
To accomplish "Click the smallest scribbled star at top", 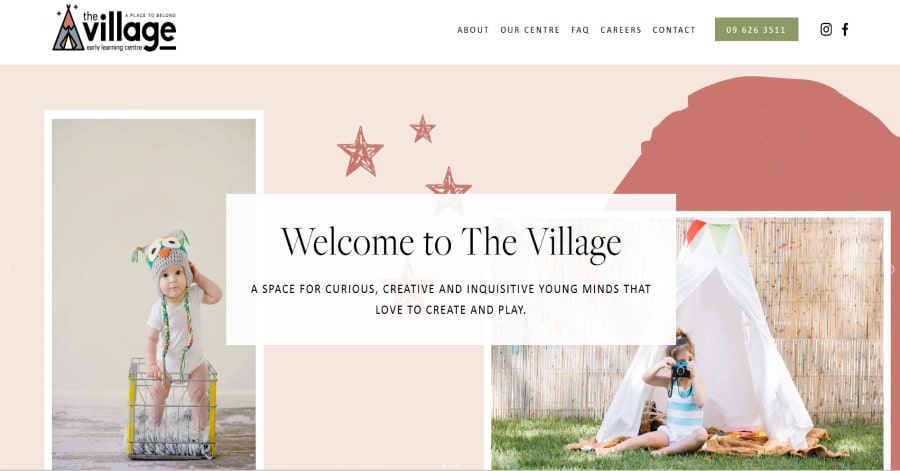I will pyautogui.click(x=422, y=129).
